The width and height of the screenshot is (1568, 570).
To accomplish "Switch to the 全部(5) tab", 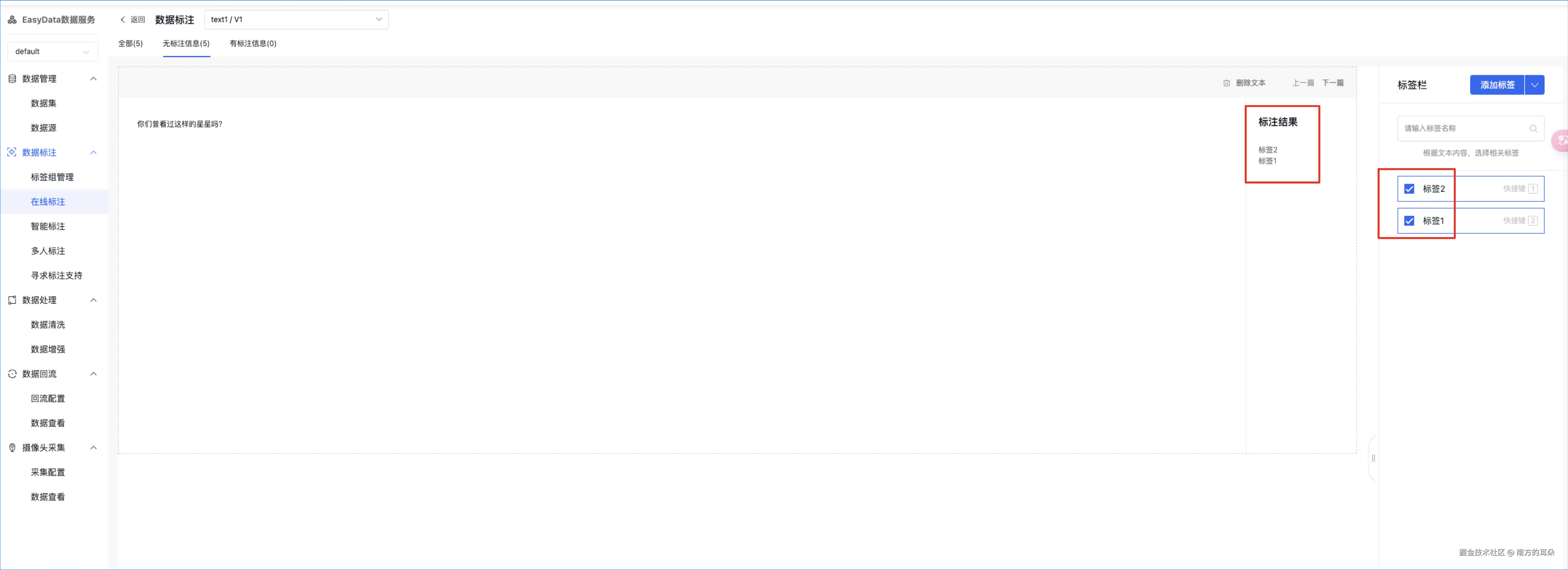I will pyautogui.click(x=130, y=44).
